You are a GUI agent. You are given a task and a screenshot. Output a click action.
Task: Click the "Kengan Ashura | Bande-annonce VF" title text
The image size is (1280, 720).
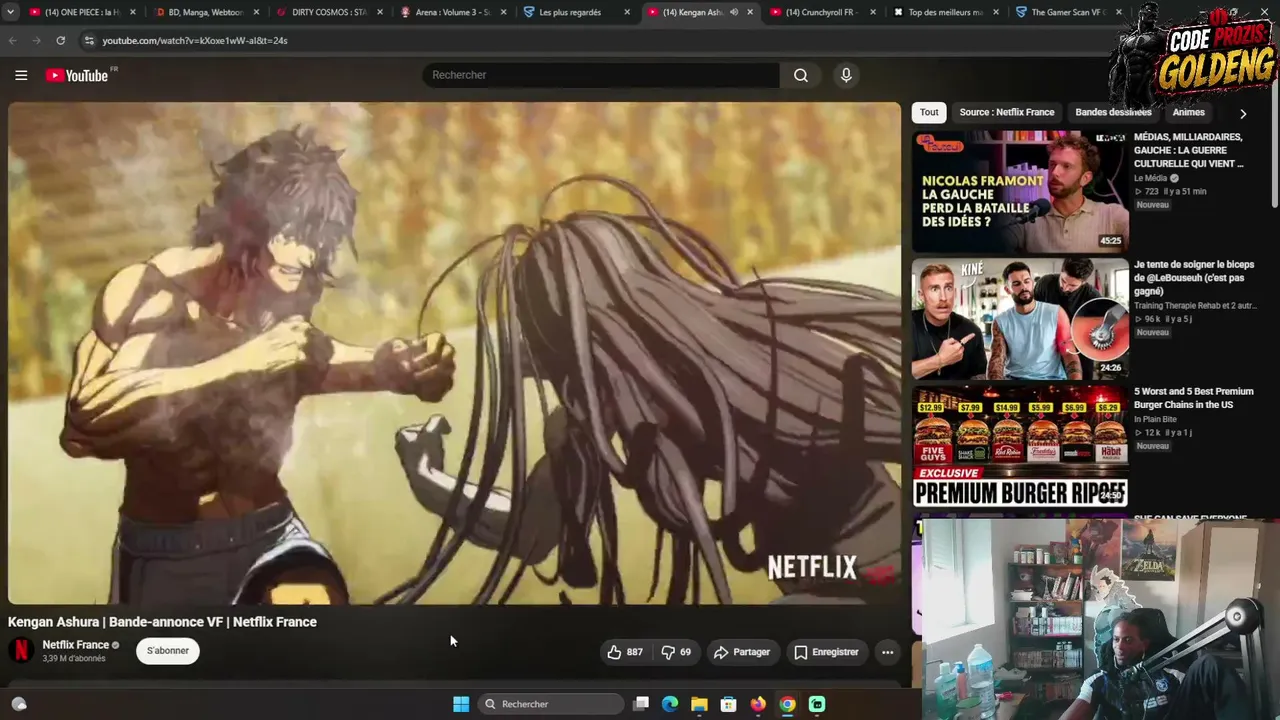pyautogui.click(x=162, y=622)
